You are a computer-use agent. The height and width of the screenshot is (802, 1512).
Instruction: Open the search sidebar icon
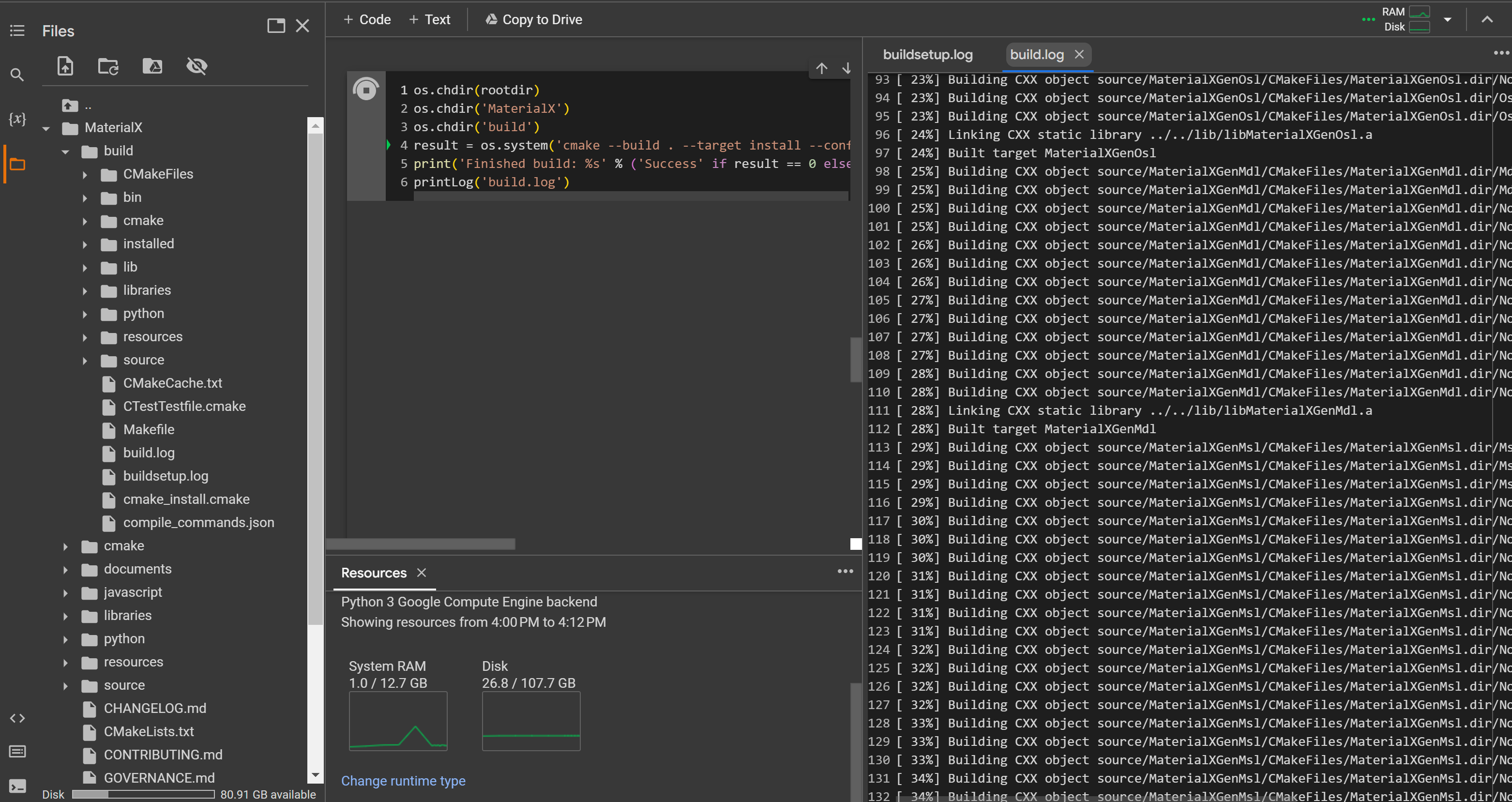coord(17,75)
